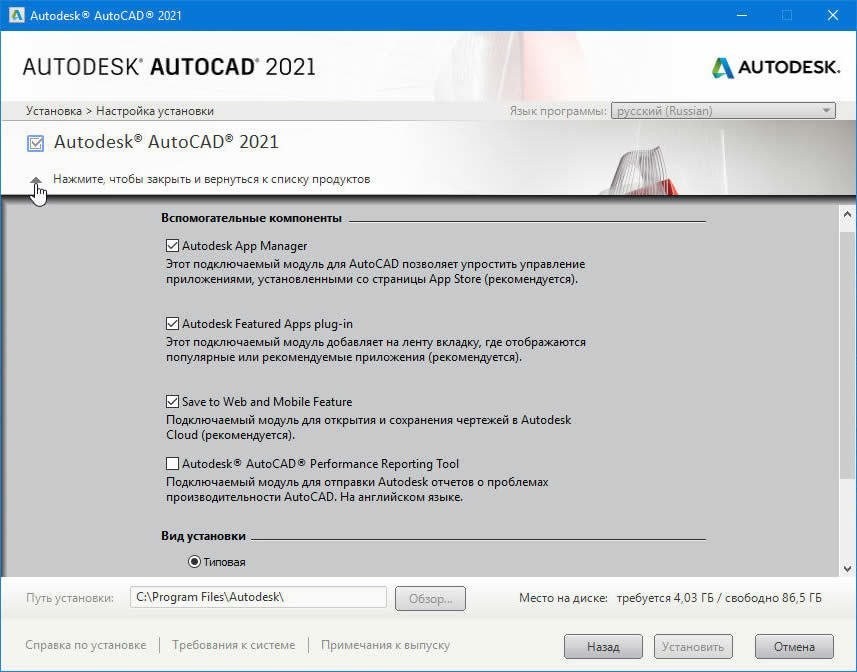Open Справка по установке help link
Image resolution: width=857 pixels, height=672 pixels.
coord(85,645)
